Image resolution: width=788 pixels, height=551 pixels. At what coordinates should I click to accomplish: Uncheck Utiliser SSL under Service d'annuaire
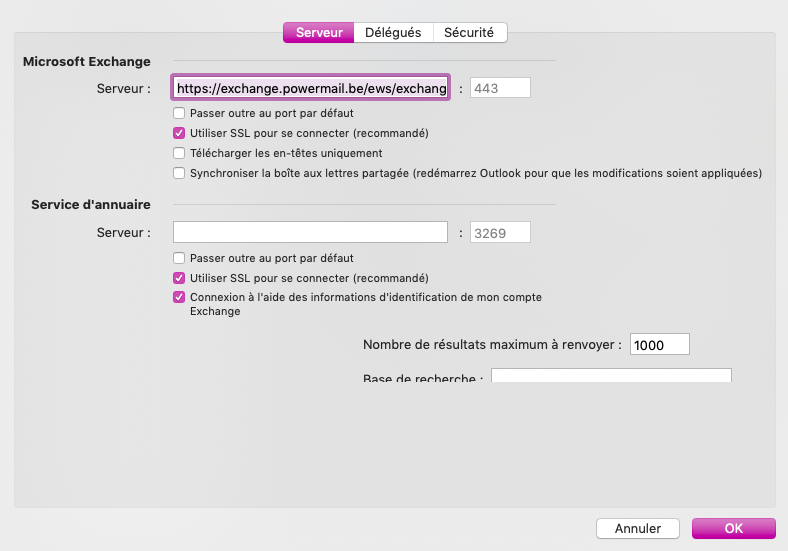coord(179,278)
